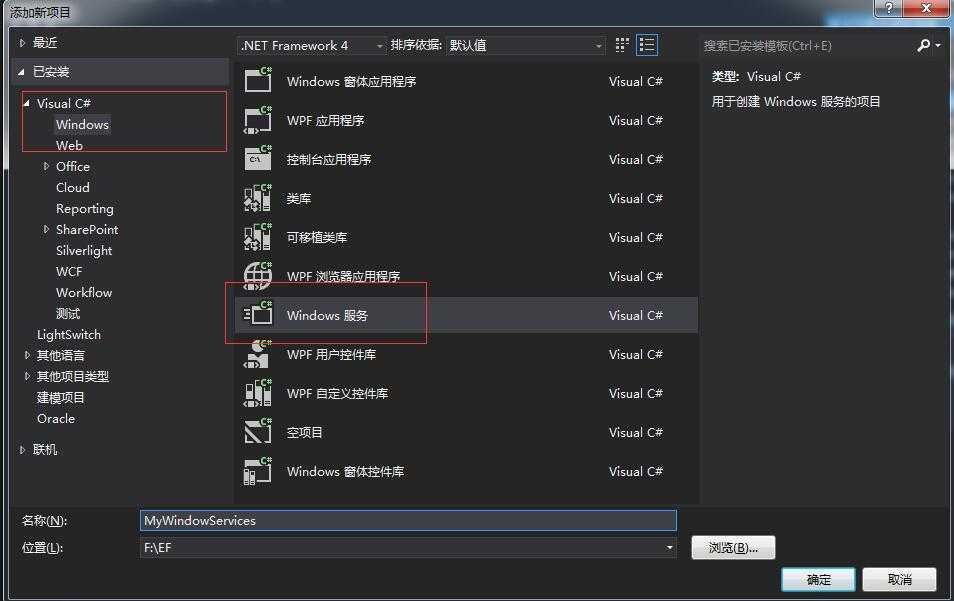
Task: Click the search magnifier icon
Action: [923, 46]
